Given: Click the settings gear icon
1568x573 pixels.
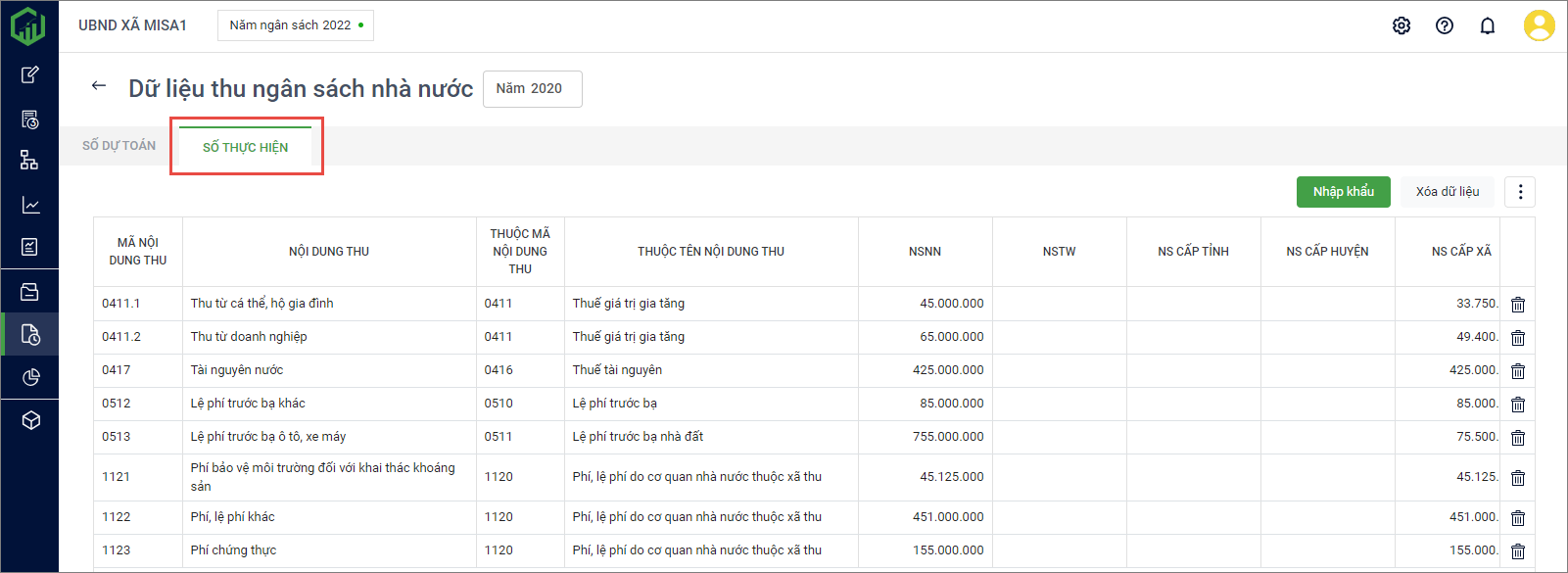Looking at the screenshot, I should 1402,25.
